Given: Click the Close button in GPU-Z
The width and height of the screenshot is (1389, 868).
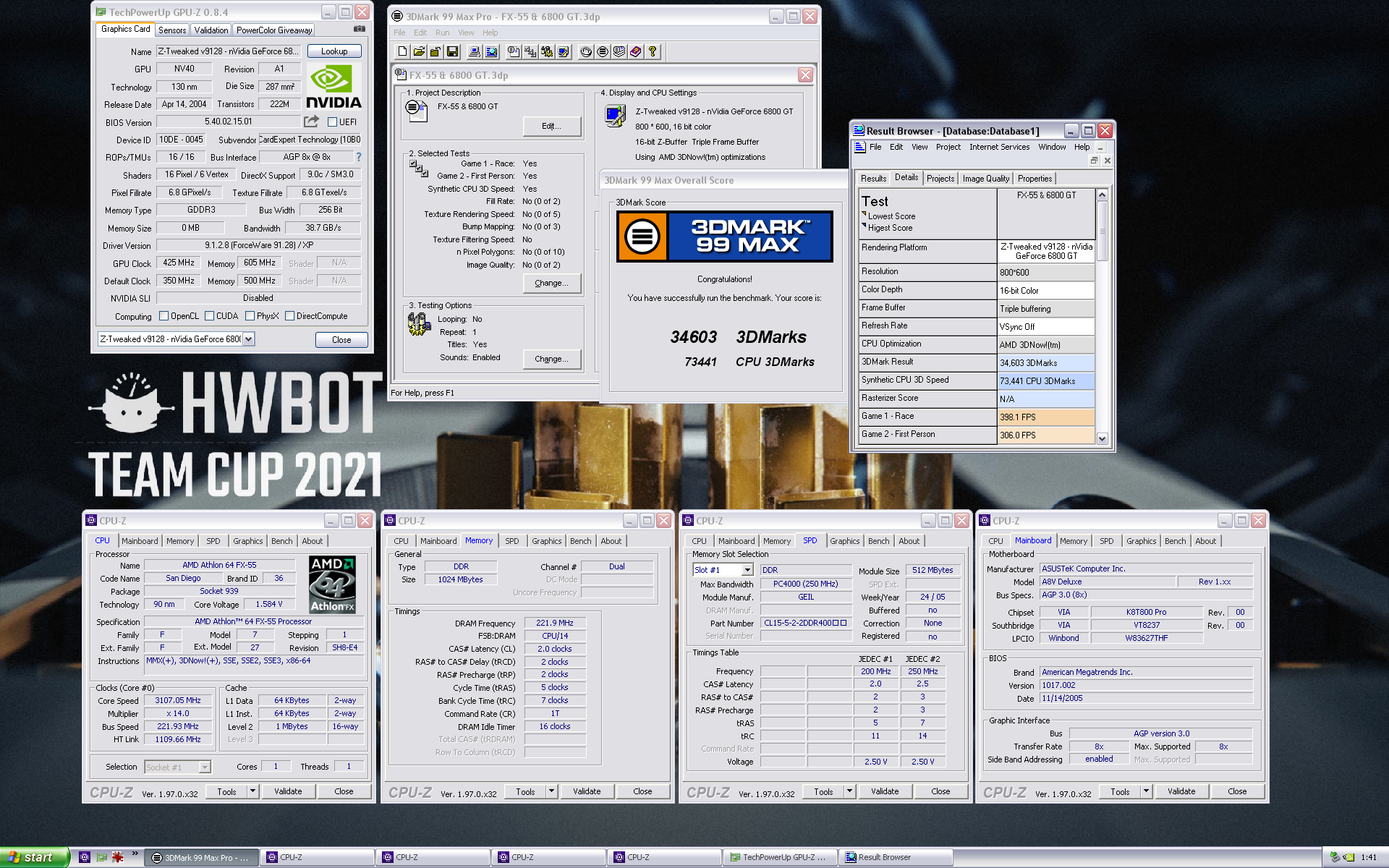Looking at the screenshot, I should tap(341, 340).
